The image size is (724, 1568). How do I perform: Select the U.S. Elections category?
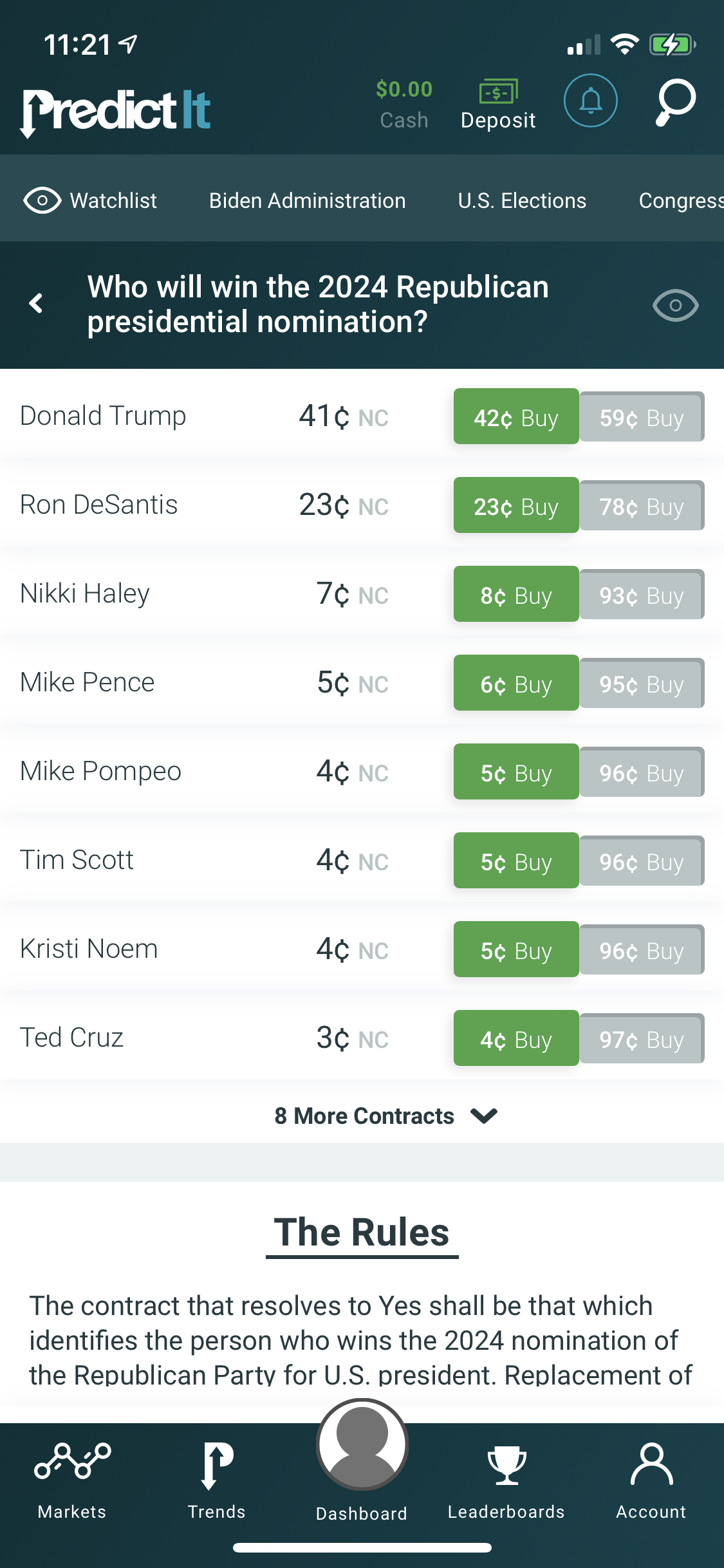(x=522, y=201)
